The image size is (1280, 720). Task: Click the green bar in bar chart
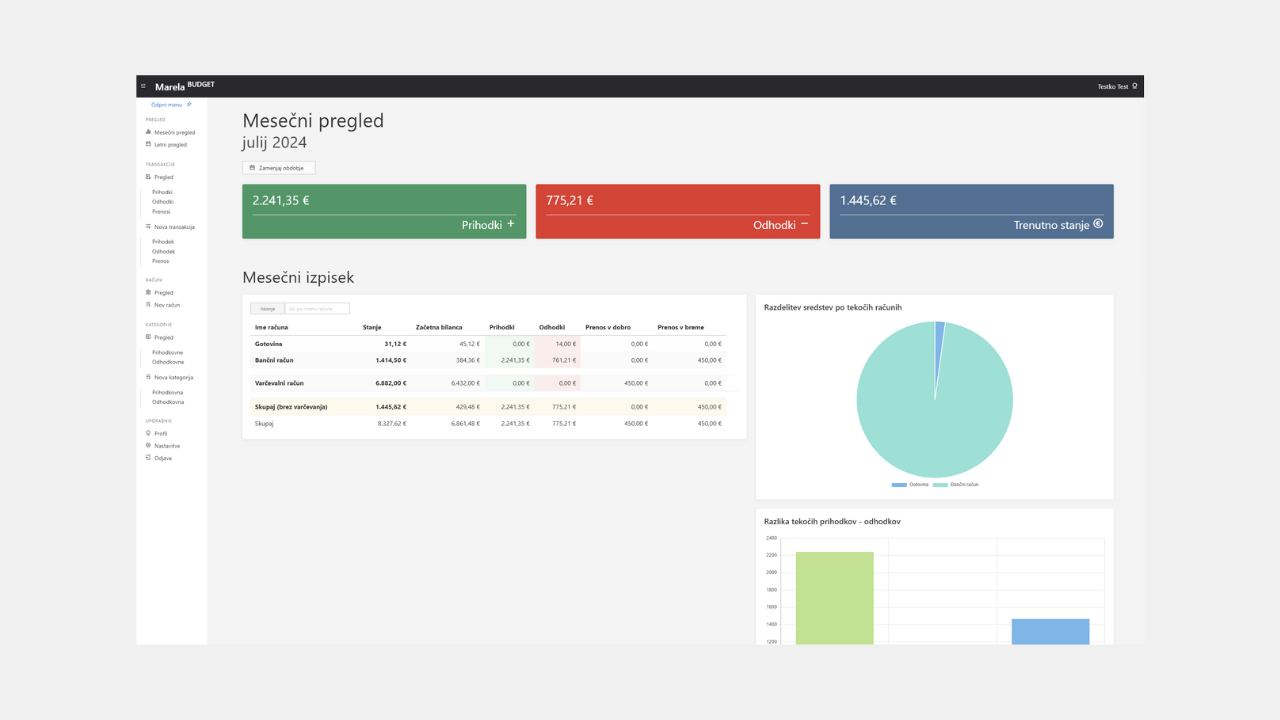tap(835, 598)
